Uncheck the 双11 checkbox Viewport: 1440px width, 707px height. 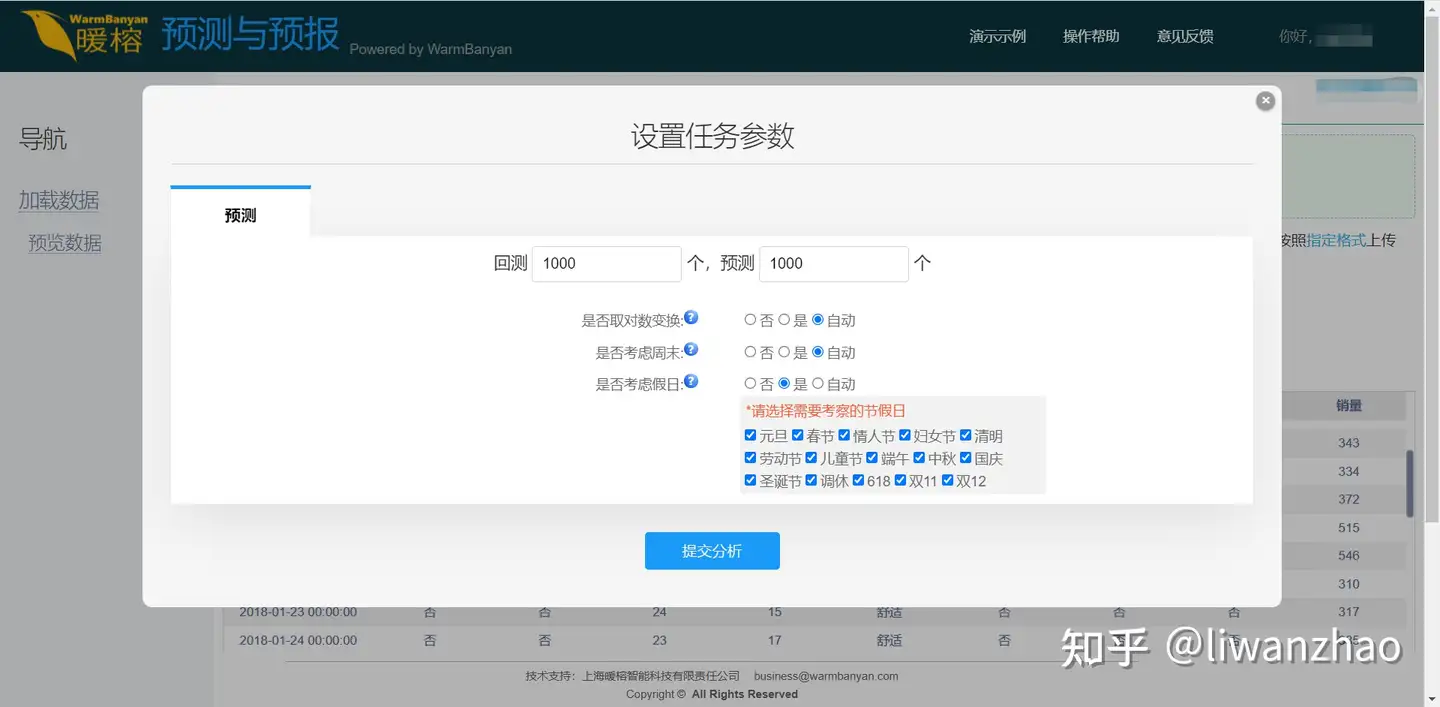tap(900, 480)
